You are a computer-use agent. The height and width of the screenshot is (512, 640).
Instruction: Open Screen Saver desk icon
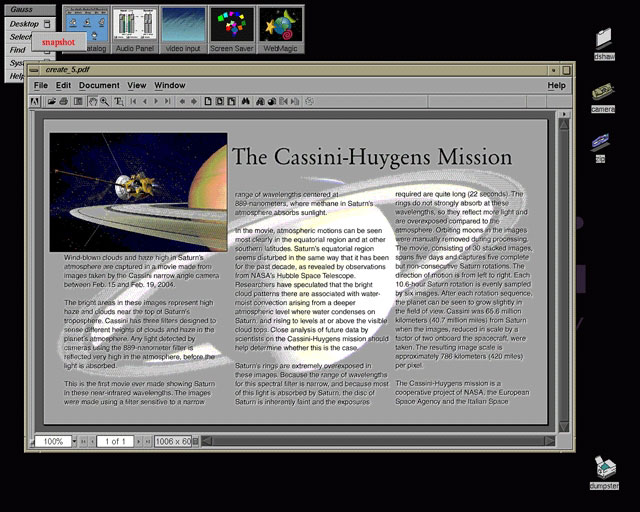coord(231,29)
